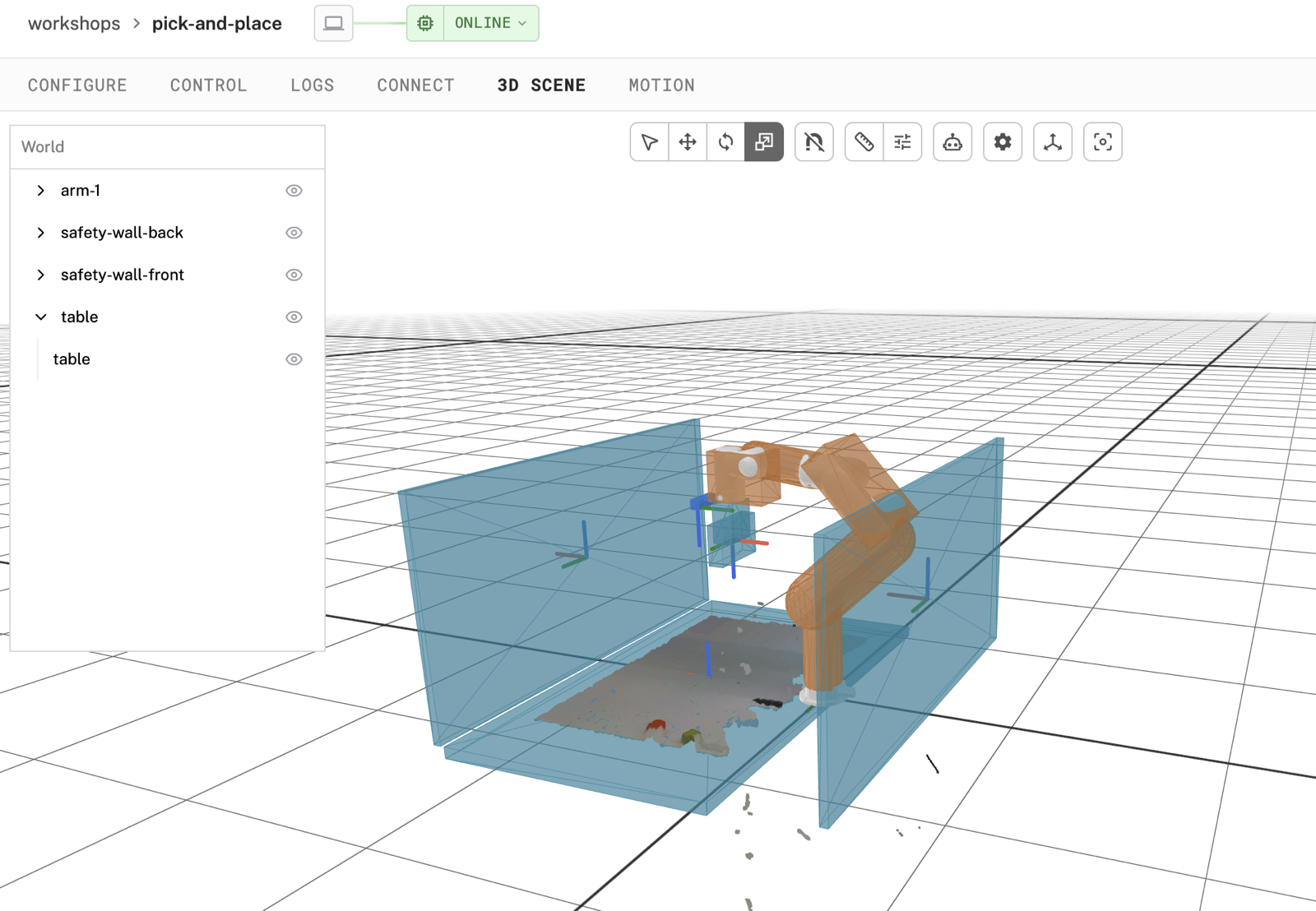Select safety-wall-back in the tree
Screen dimensions: 1316x911
pyautogui.click(x=122, y=233)
